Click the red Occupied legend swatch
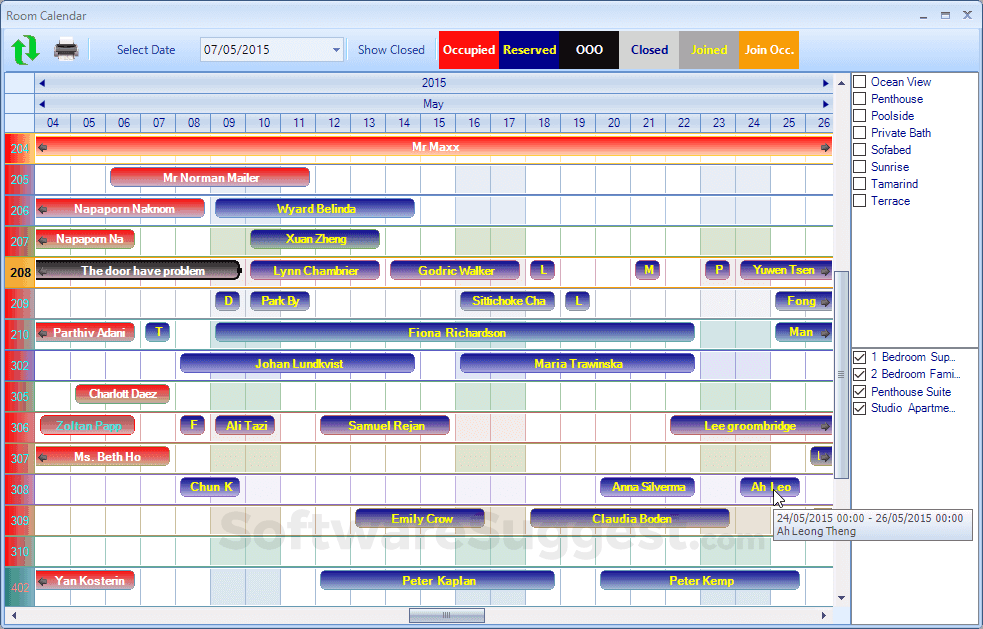Image resolution: width=983 pixels, height=629 pixels. (469, 50)
